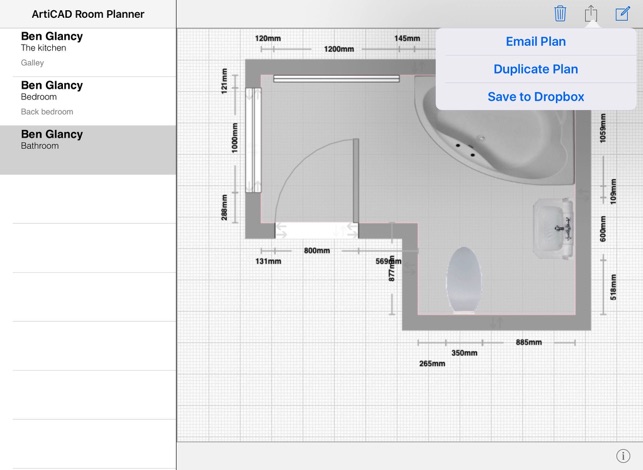Click the 800mm door width label
The height and width of the screenshot is (470, 643).
tap(317, 251)
